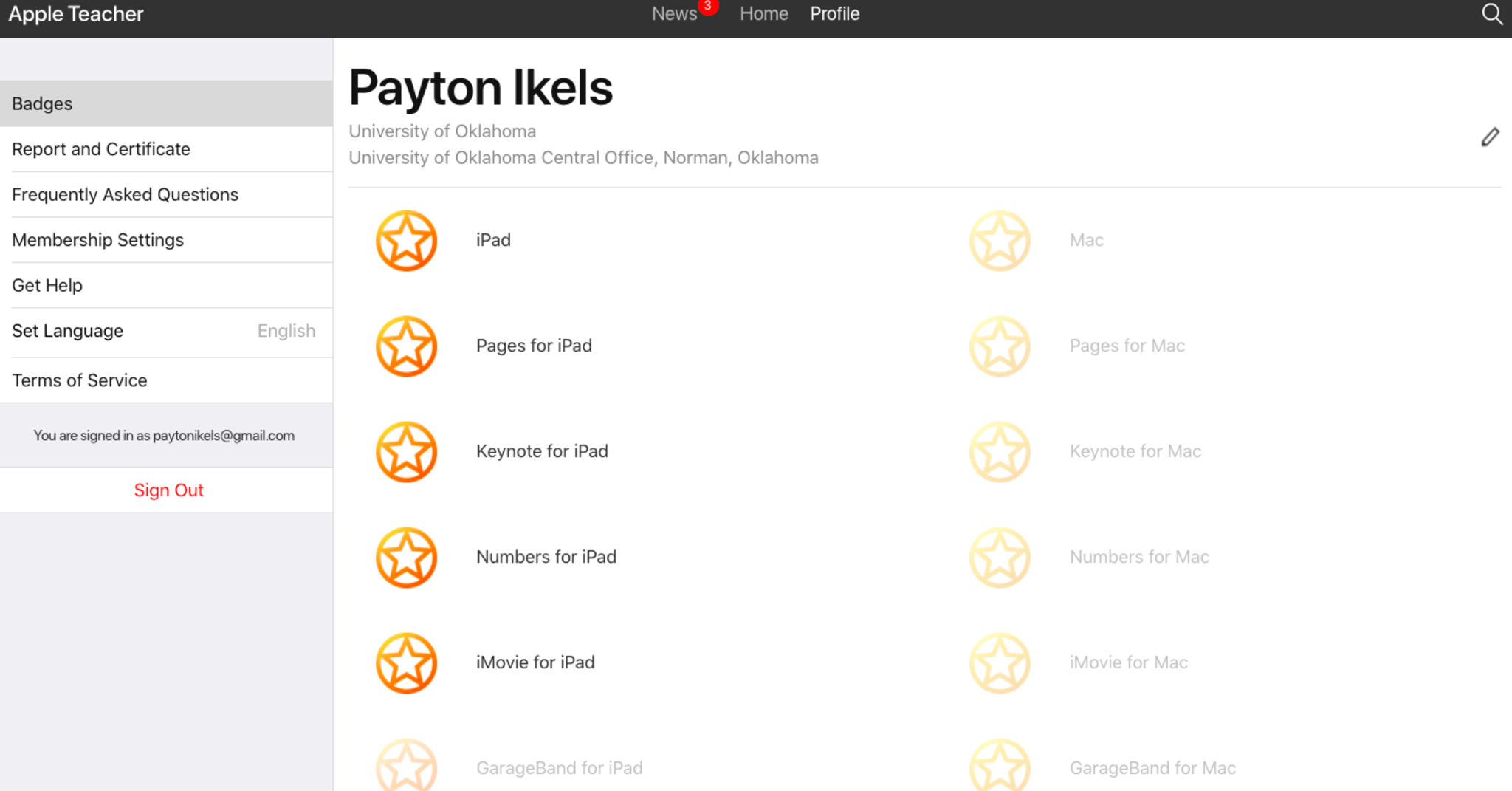Open the News tab

coord(674,14)
